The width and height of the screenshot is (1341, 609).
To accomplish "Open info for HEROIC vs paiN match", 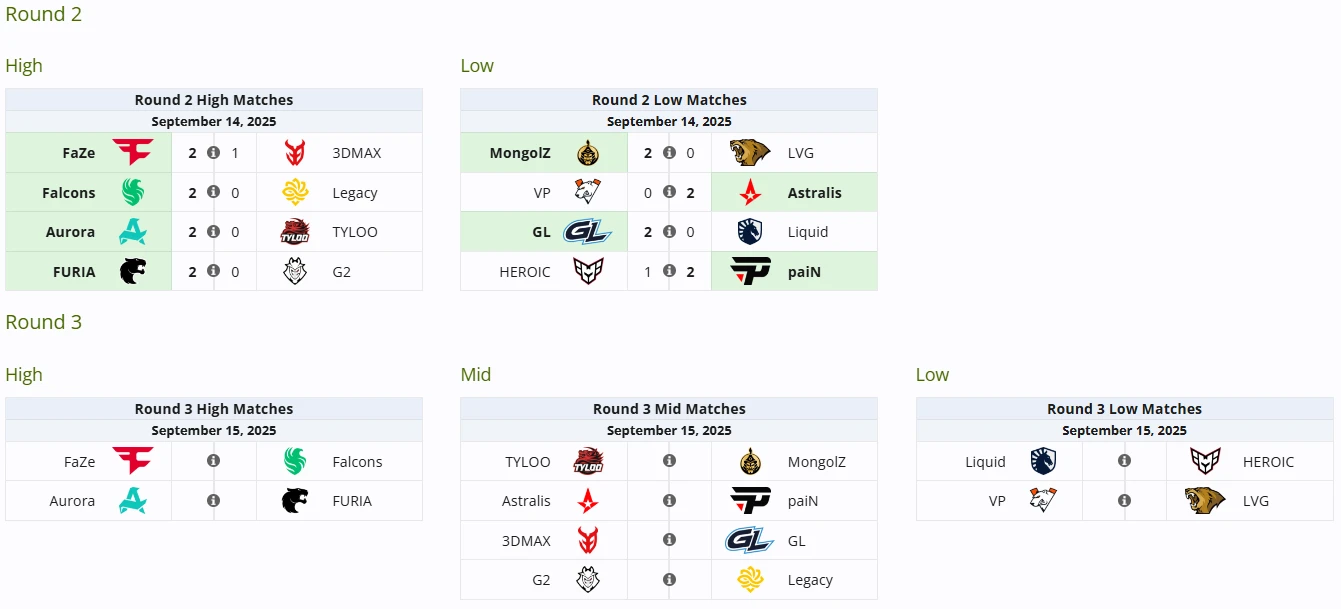I will (x=669, y=271).
